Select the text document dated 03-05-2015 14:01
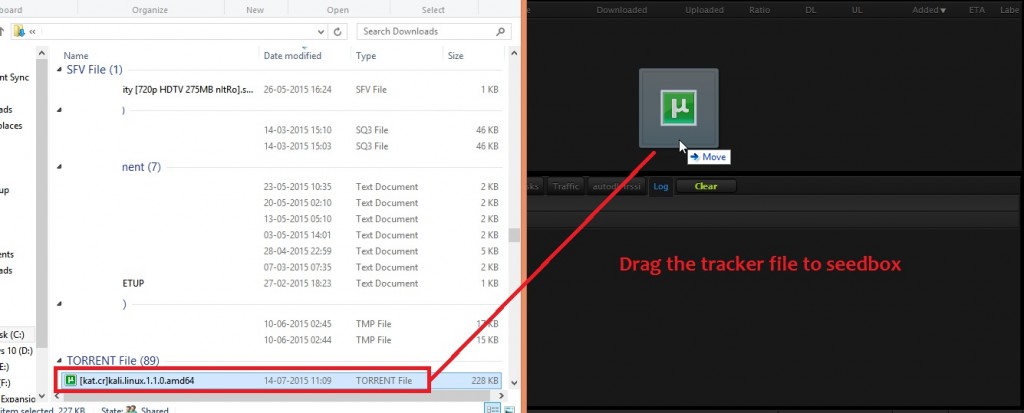The width and height of the screenshot is (1024, 413). [x=281, y=235]
